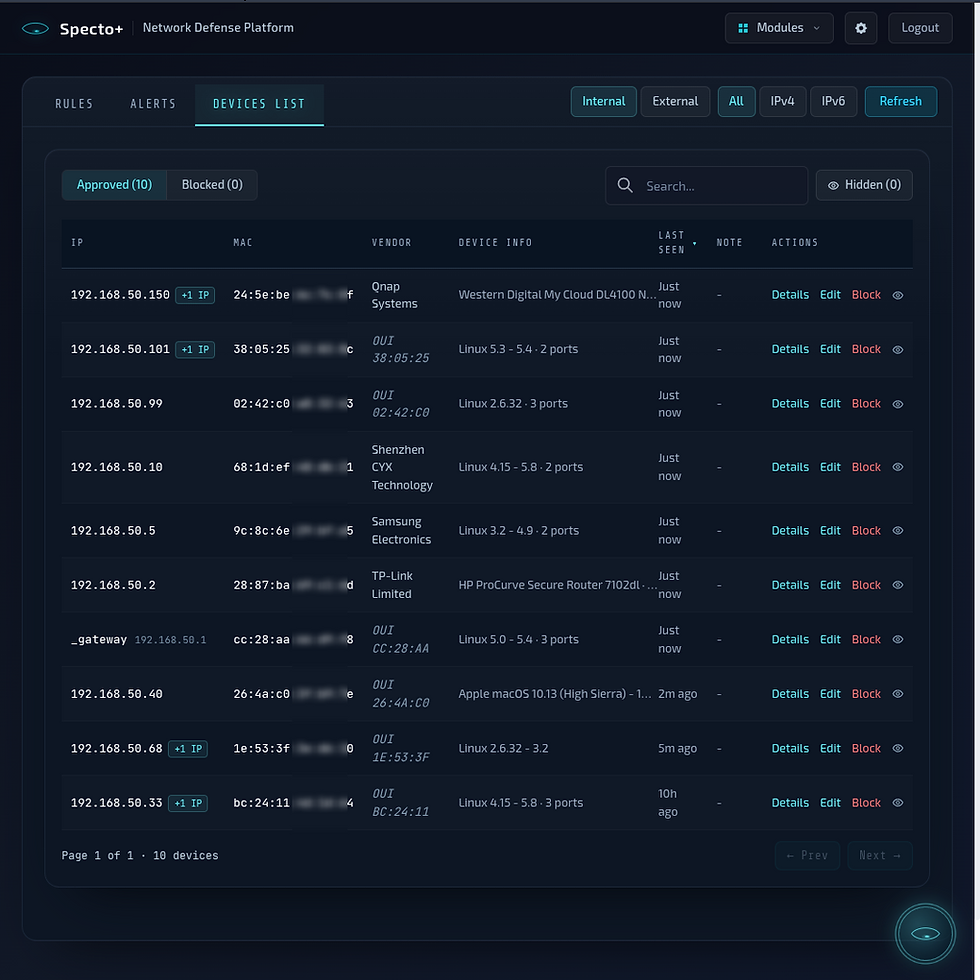Select the IPv6 filter
The height and width of the screenshot is (980, 980).
tap(832, 101)
